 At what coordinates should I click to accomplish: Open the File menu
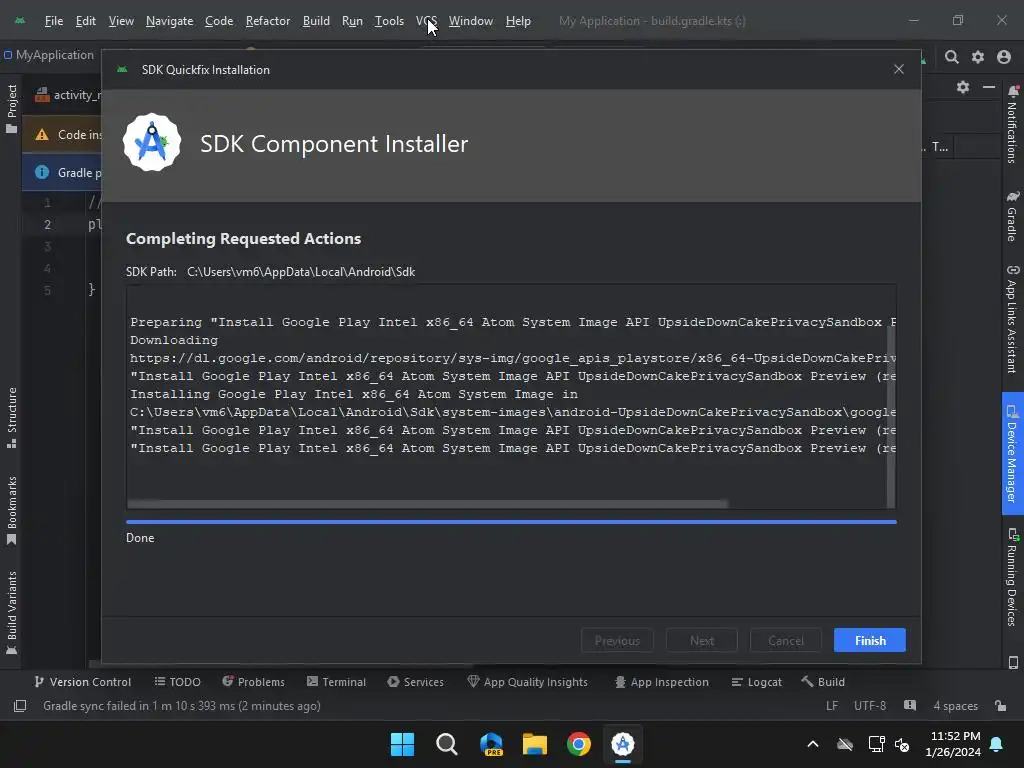click(x=54, y=21)
